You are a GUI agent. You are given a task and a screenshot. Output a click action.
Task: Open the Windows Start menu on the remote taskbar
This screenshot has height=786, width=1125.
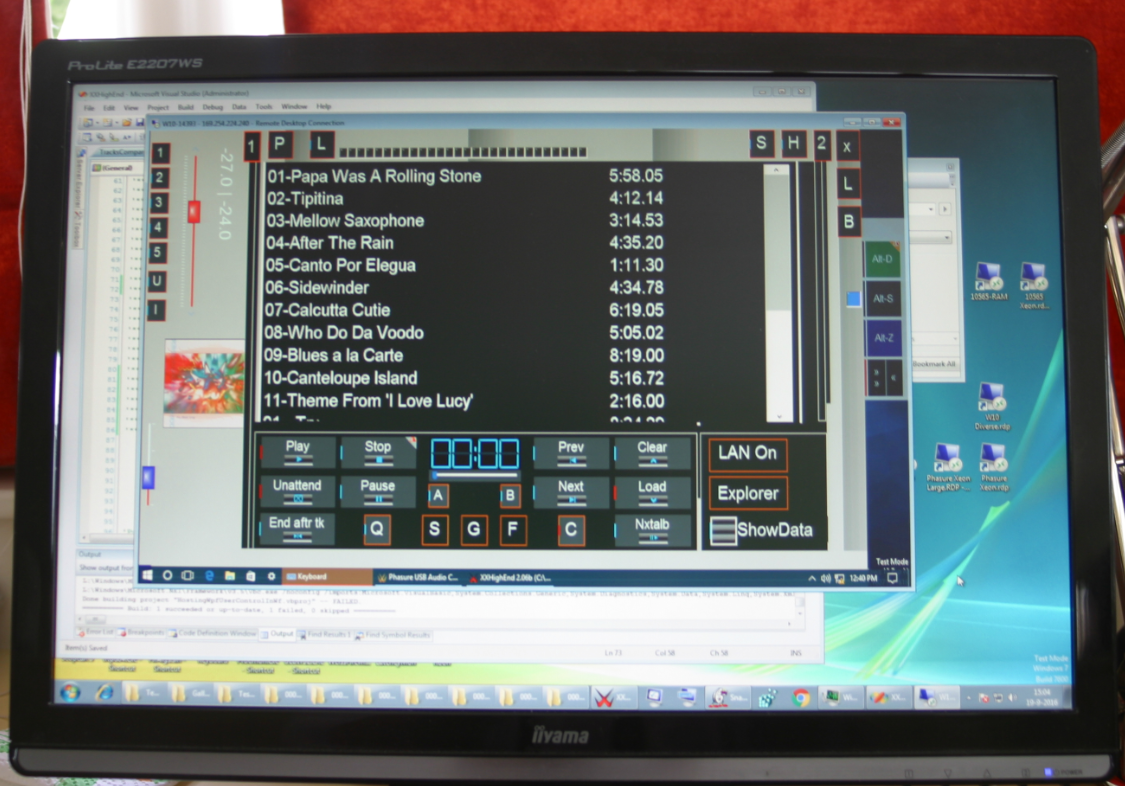click(148, 574)
